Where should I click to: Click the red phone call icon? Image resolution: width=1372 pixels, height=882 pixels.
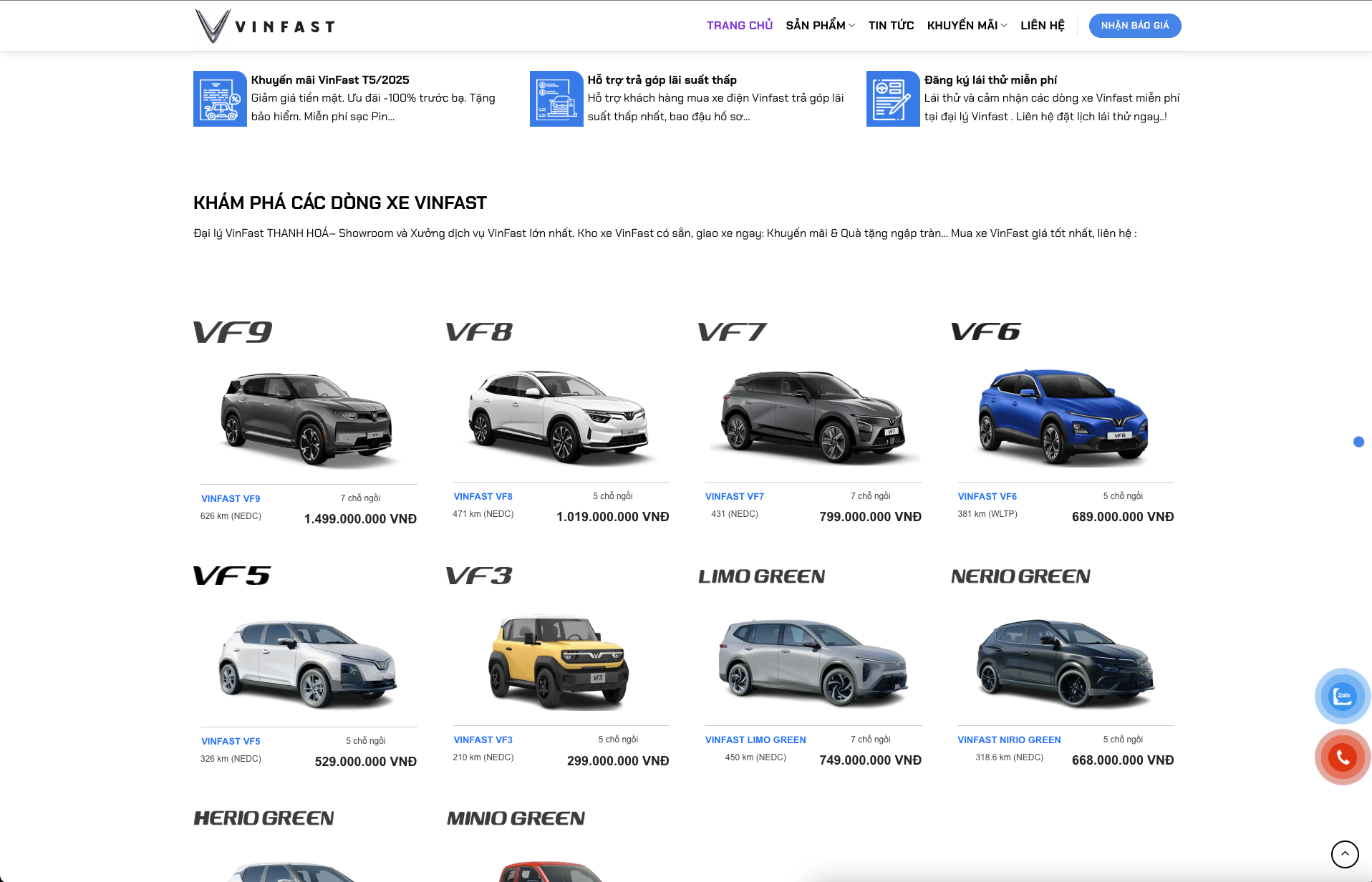(1343, 757)
